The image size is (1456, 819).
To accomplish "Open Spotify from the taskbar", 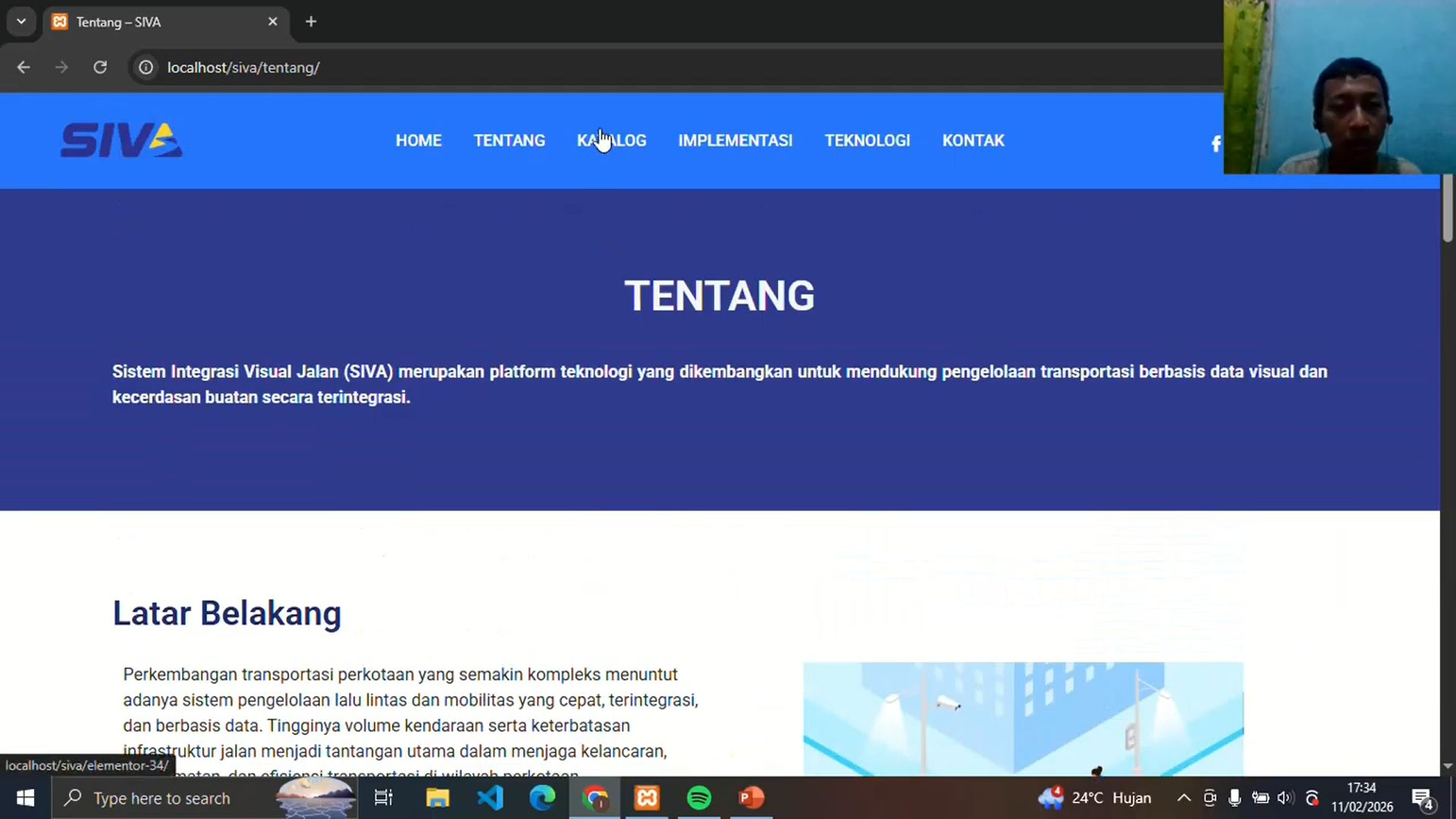I will (698, 798).
